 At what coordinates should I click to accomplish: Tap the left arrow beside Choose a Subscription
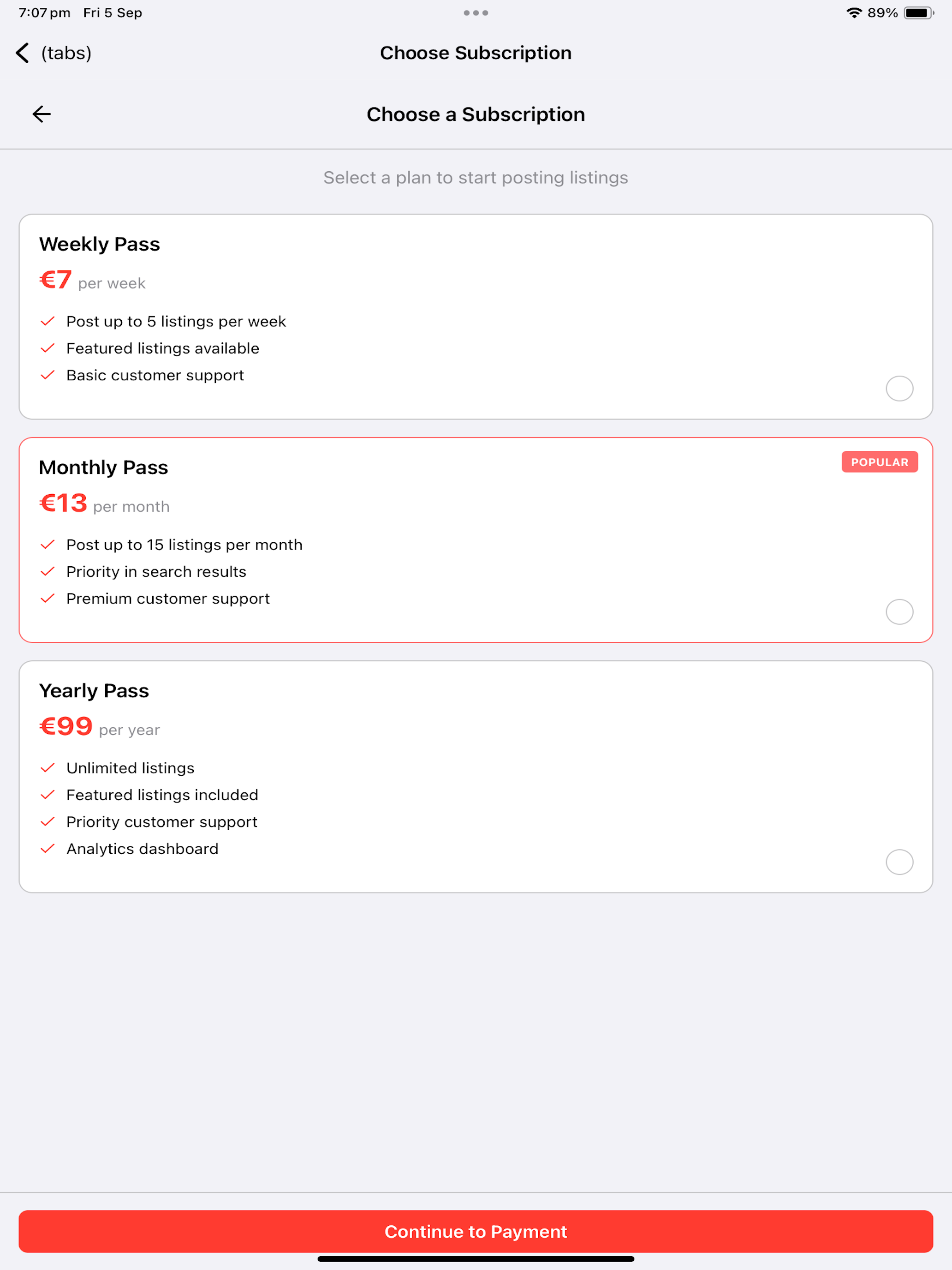(x=42, y=114)
